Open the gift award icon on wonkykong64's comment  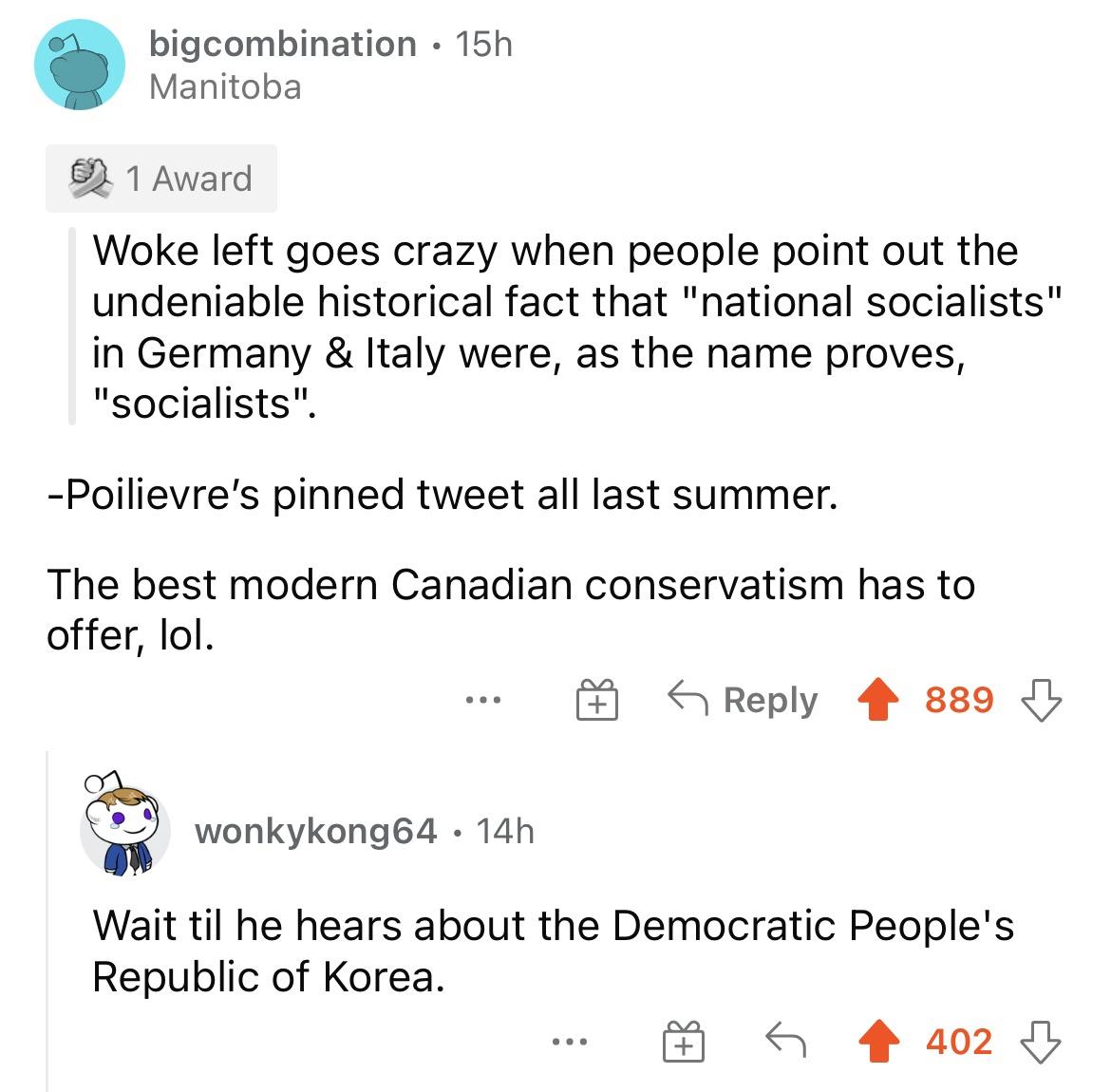684,1042
